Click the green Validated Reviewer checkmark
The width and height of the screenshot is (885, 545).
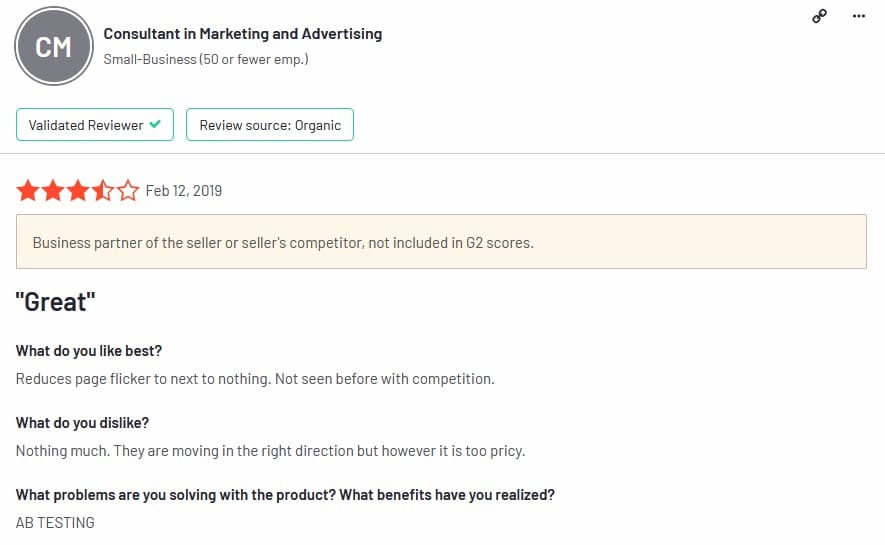click(x=155, y=125)
